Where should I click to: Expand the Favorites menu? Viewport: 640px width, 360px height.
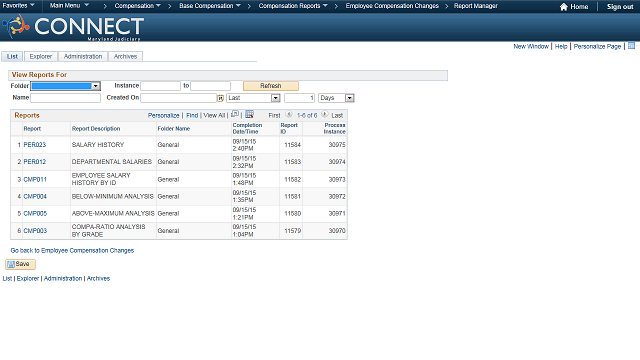[x=18, y=6]
